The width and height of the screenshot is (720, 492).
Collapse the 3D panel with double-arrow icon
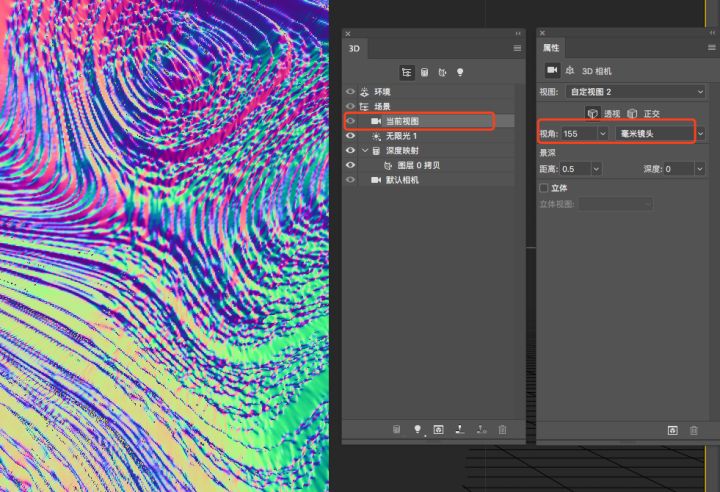(518, 34)
